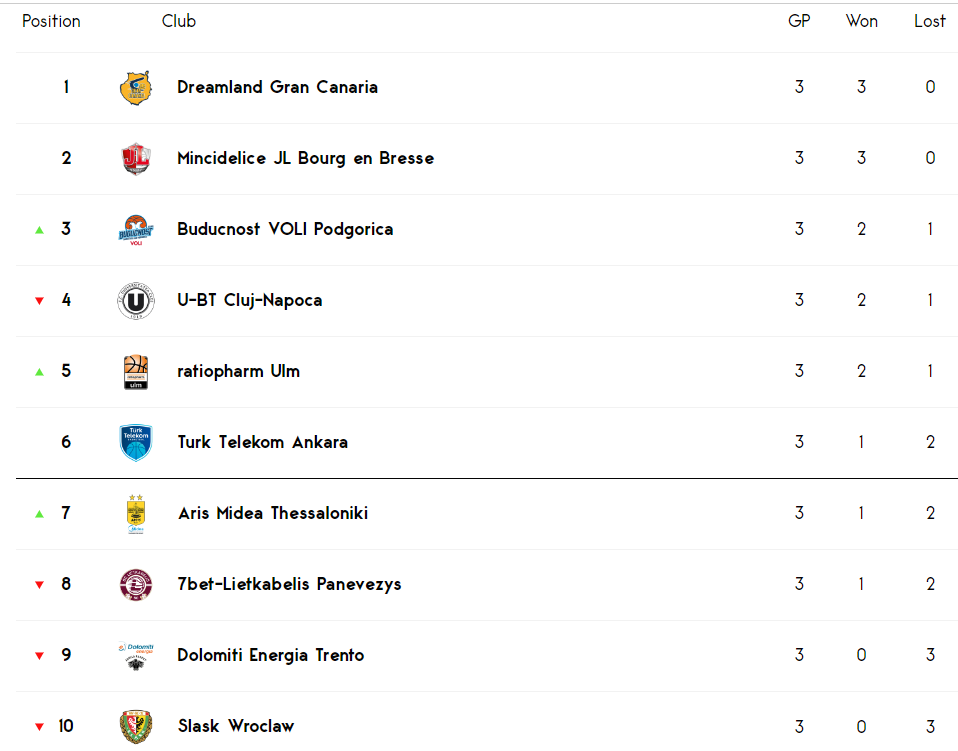This screenshot has height=751, width=958.
Task: Click the Turk Telekom Ankara shield logo
Action: (136, 442)
